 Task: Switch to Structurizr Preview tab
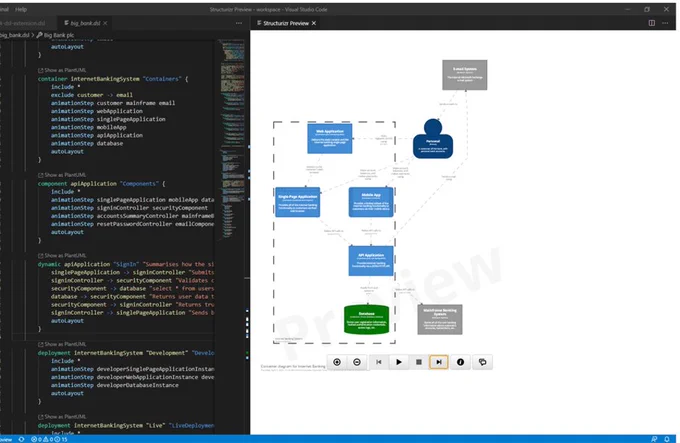point(286,23)
